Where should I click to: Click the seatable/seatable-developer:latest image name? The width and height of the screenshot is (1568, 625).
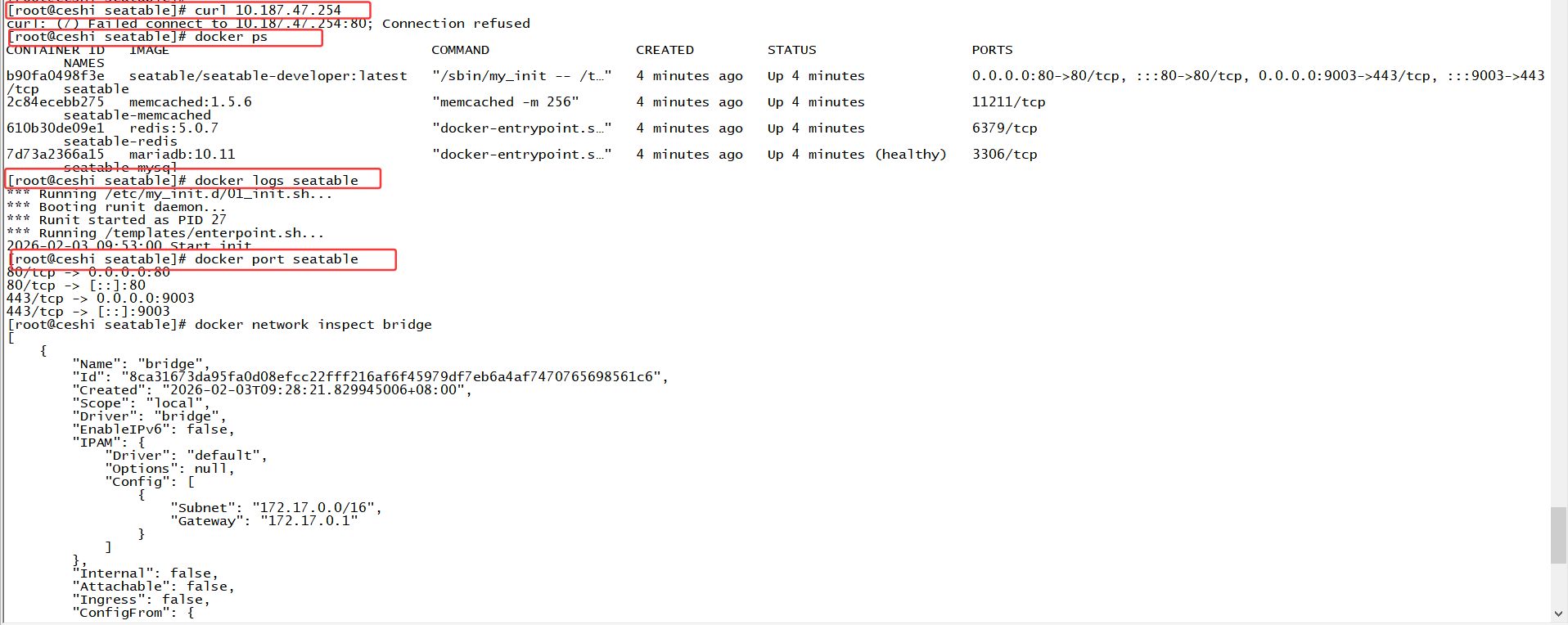click(268, 76)
